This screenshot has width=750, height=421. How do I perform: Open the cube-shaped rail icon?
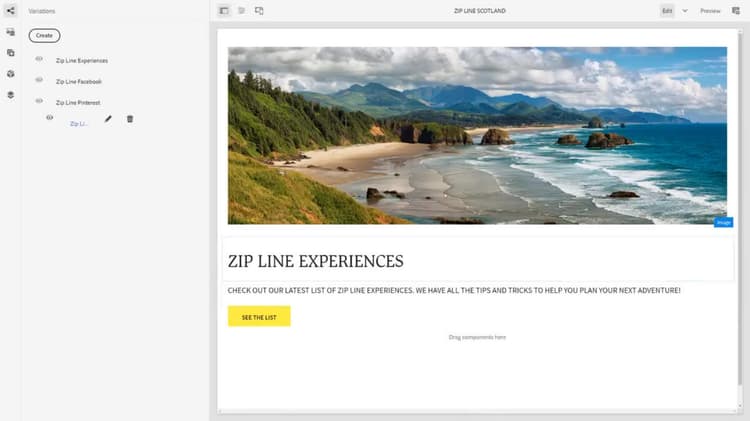11,74
